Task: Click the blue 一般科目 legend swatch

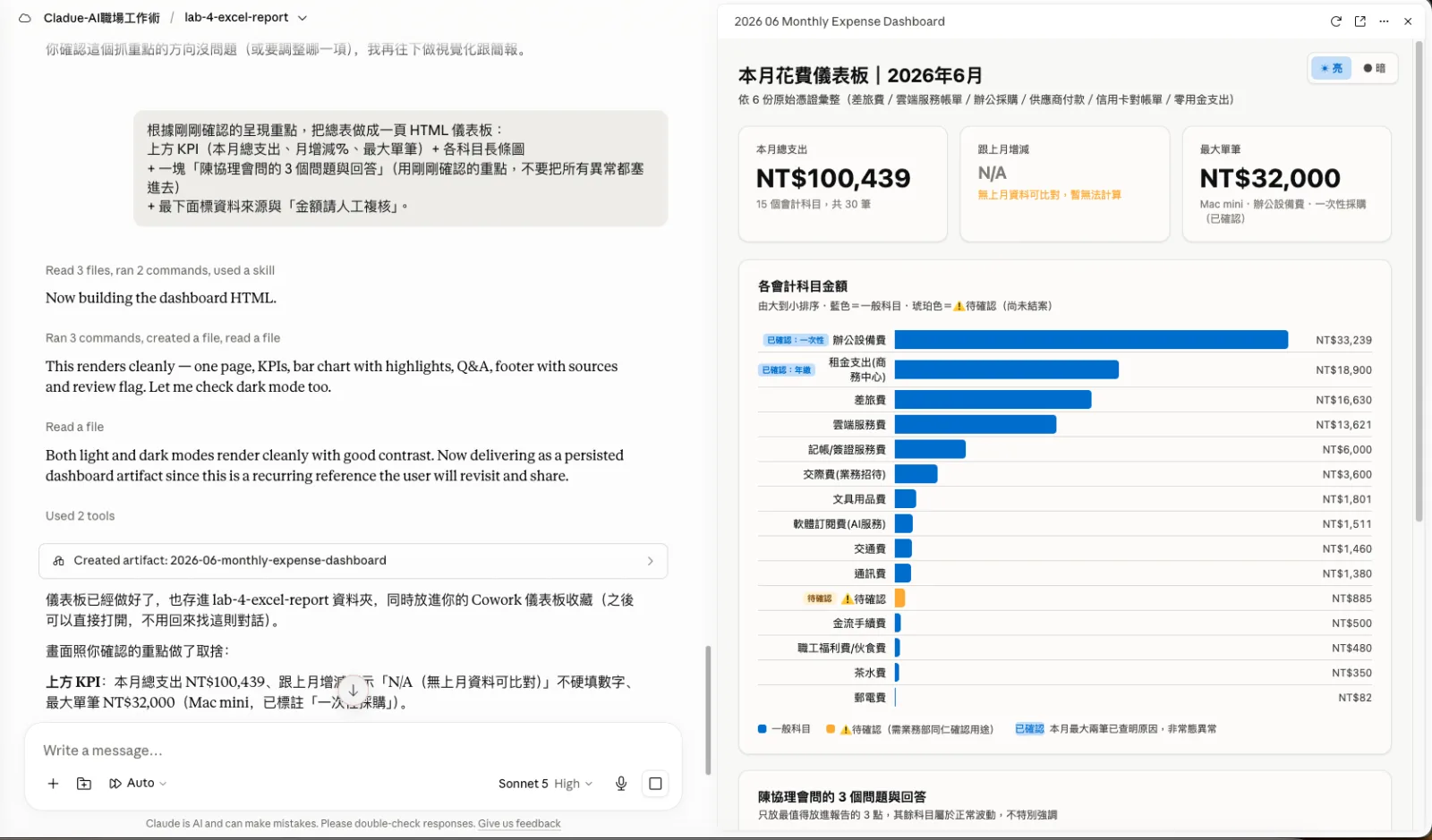Action: click(763, 729)
